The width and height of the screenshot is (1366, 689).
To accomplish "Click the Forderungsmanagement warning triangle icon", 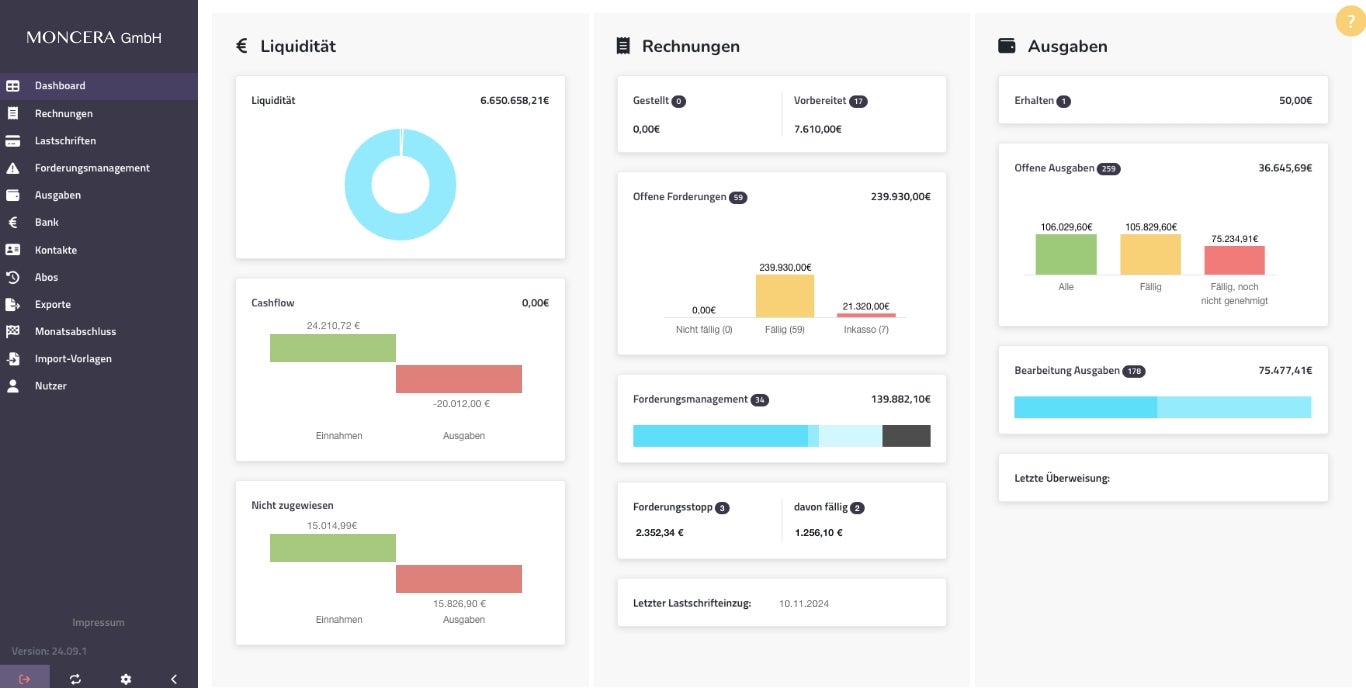I will 13,168.
